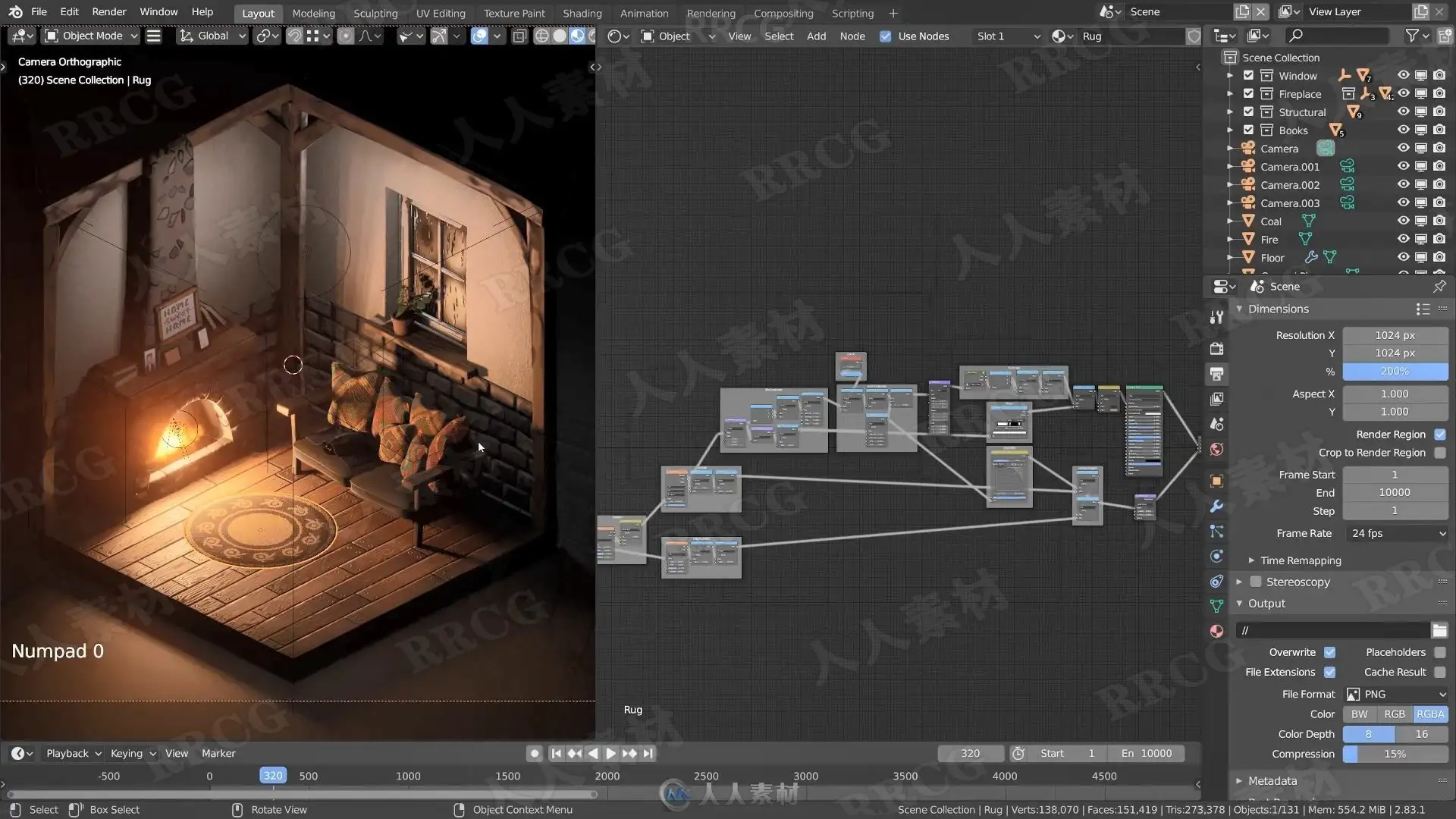Open the Material properties tab icon
Image resolution: width=1456 pixels, height=819 pixels.
(1216, 631)
